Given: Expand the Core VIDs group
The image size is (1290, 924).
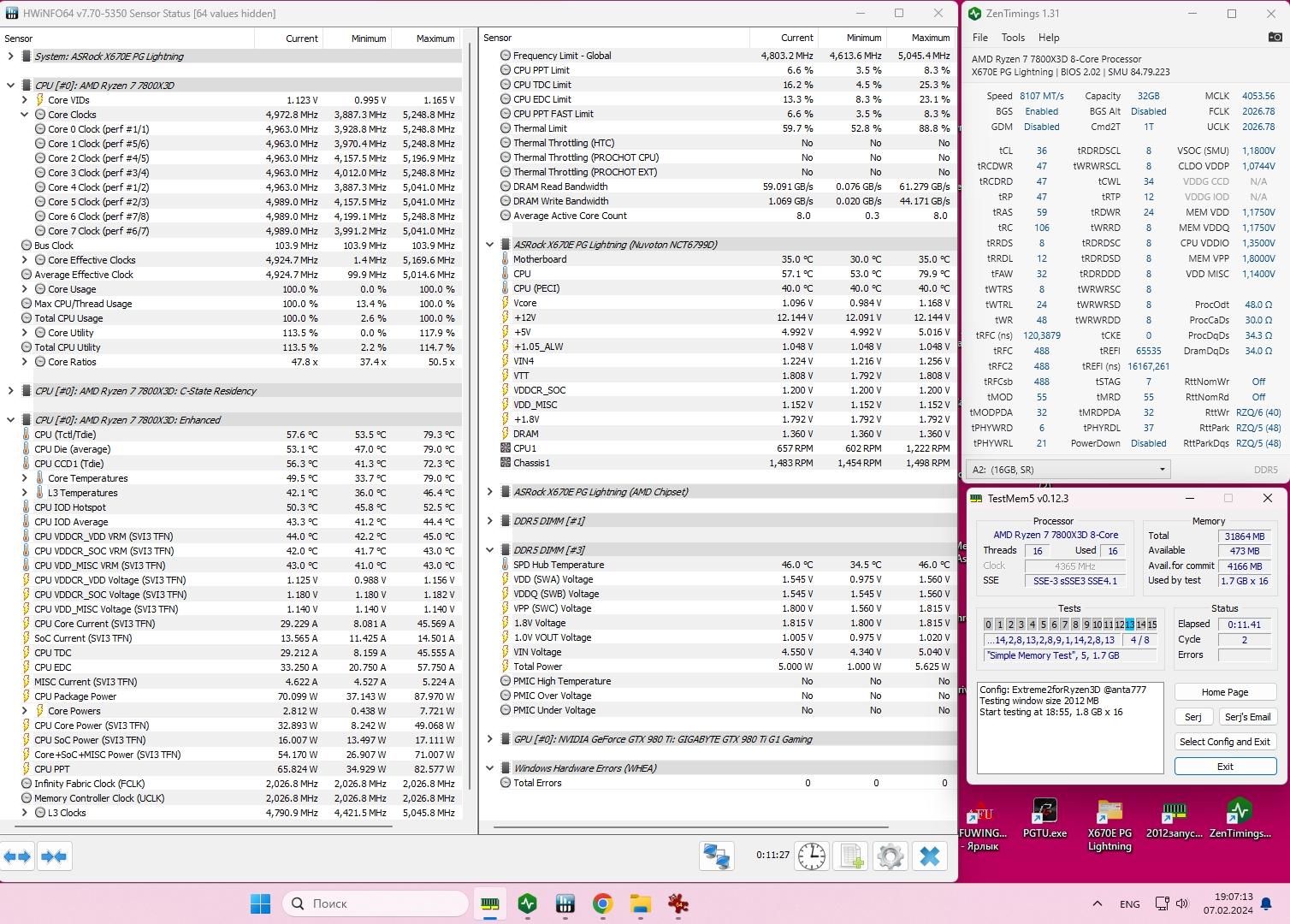Looking at the screenshot, I should [24, 100].
